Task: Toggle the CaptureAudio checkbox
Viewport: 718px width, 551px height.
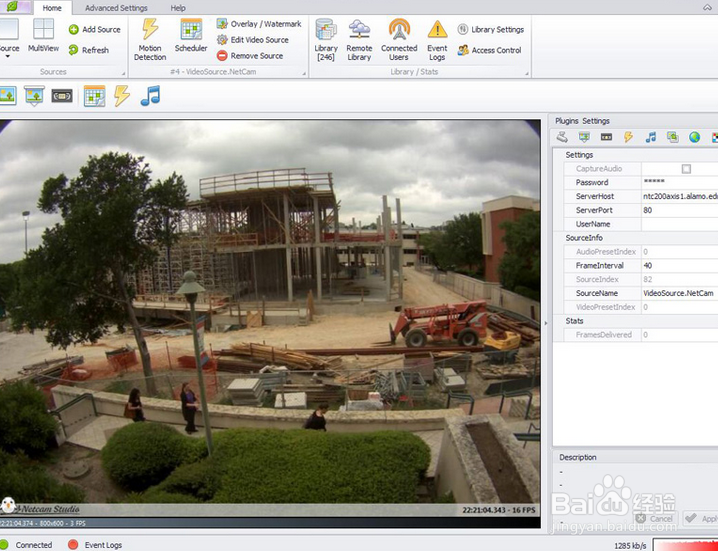Action: tap(686, 169)
